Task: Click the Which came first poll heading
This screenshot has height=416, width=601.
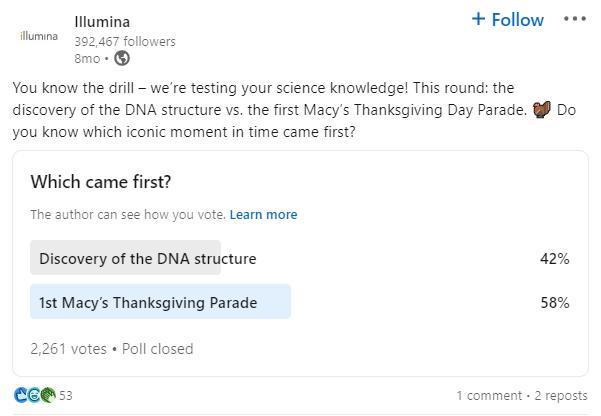Action: coord(101,182)
